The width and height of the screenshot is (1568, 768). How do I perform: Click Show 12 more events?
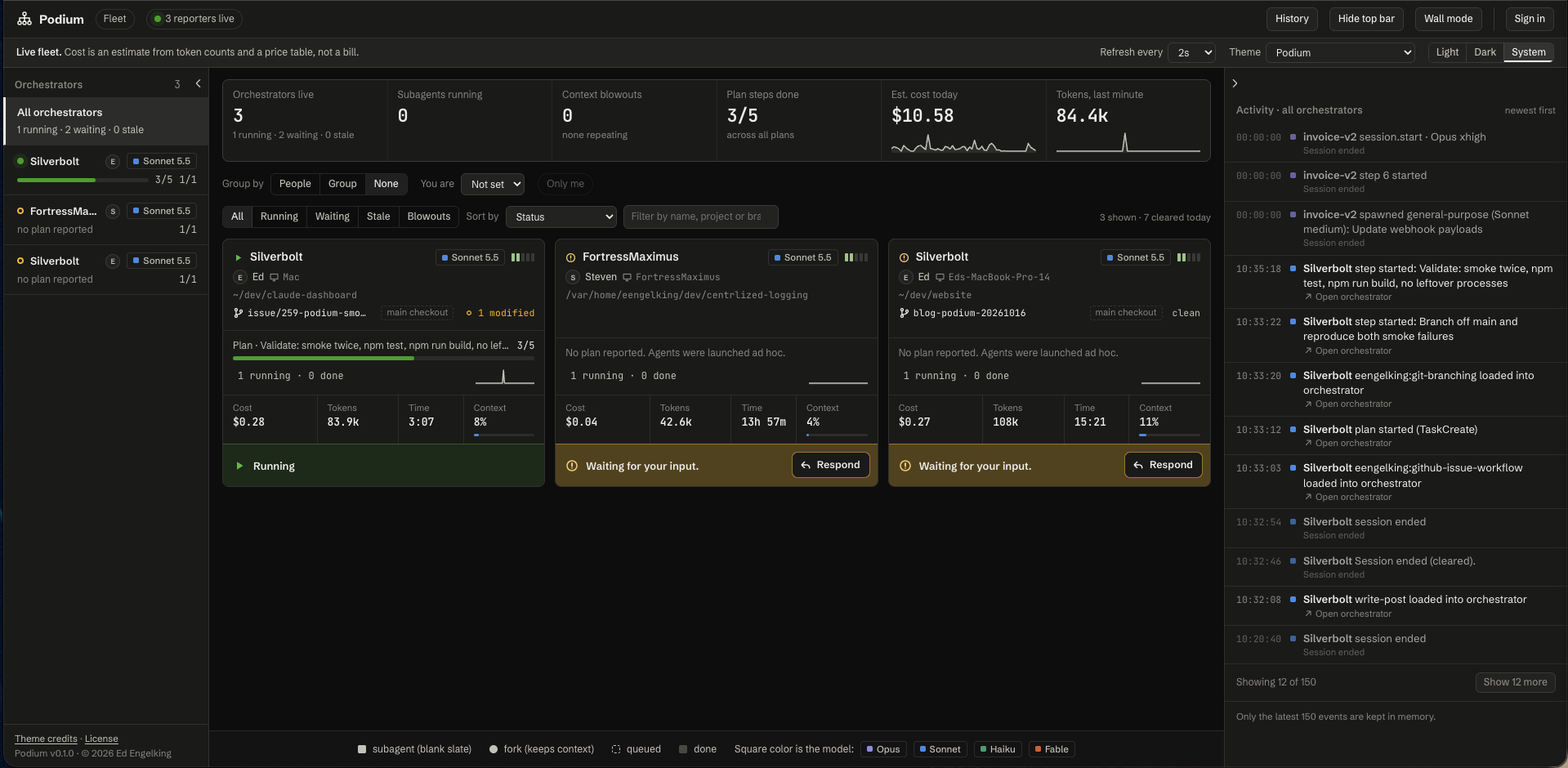tap(1515, 682)
